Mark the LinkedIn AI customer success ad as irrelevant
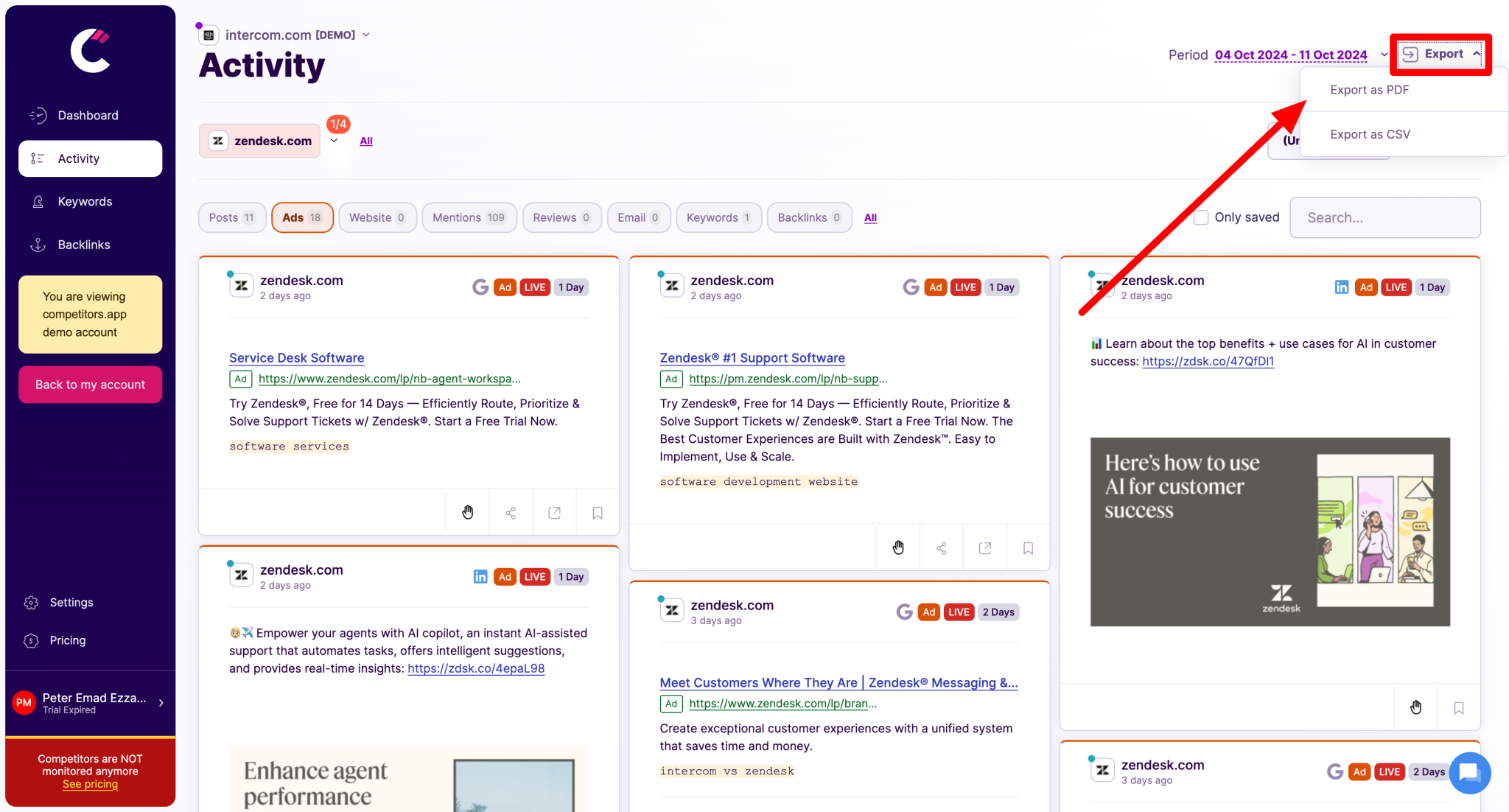The image size is (1509, 812). (x=1415, y=707)
